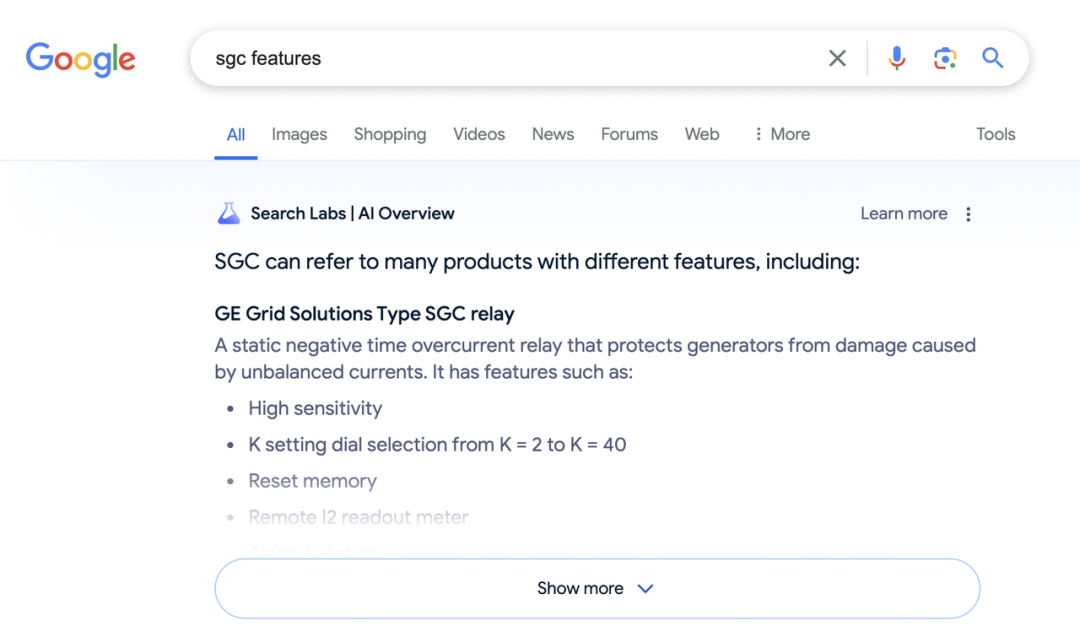Switch to the Shopping tab
This screenshot has height=637, width=1080.
pyautogui.click(x=390, y=134)
